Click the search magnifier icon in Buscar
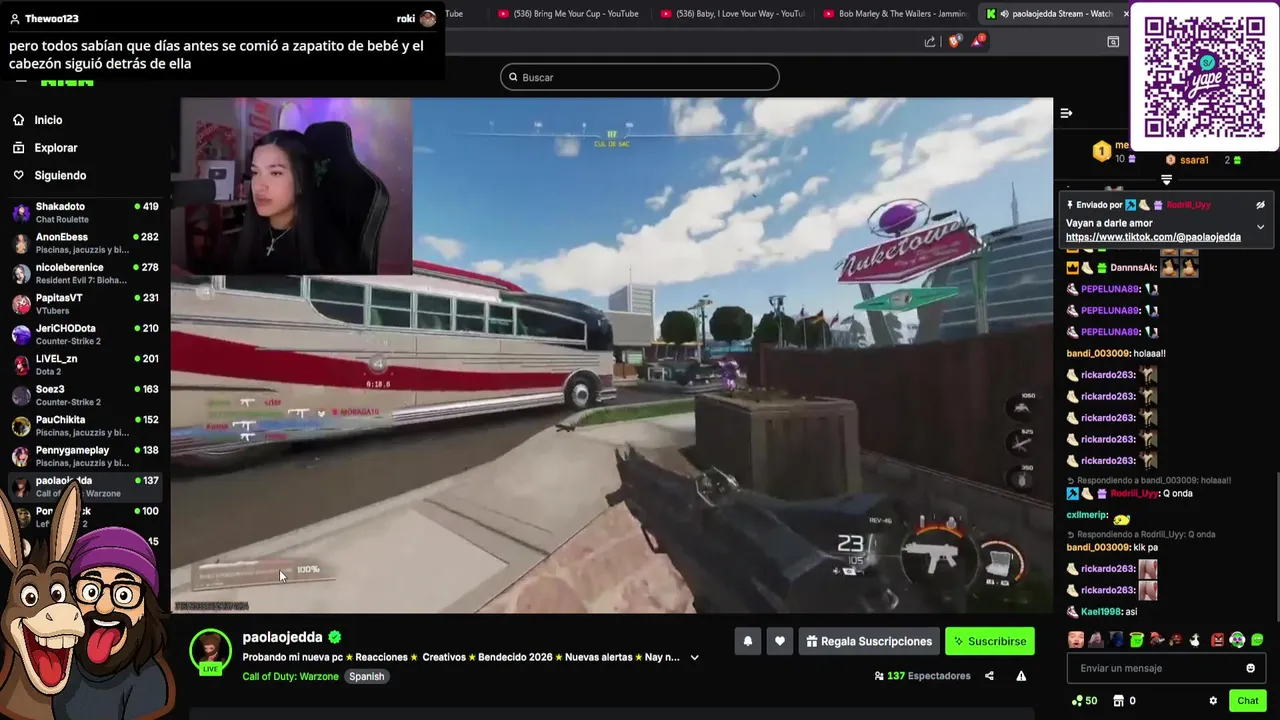The image size is (1280, 720). (x=514, y=77)
